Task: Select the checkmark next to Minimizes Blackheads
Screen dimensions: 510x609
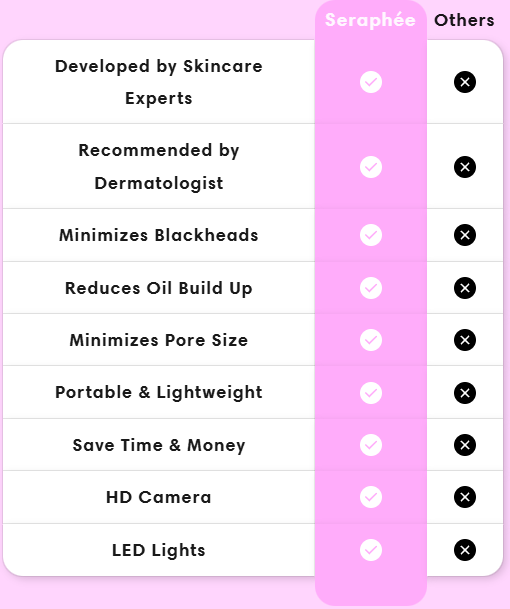Action: tap(371, 235)
